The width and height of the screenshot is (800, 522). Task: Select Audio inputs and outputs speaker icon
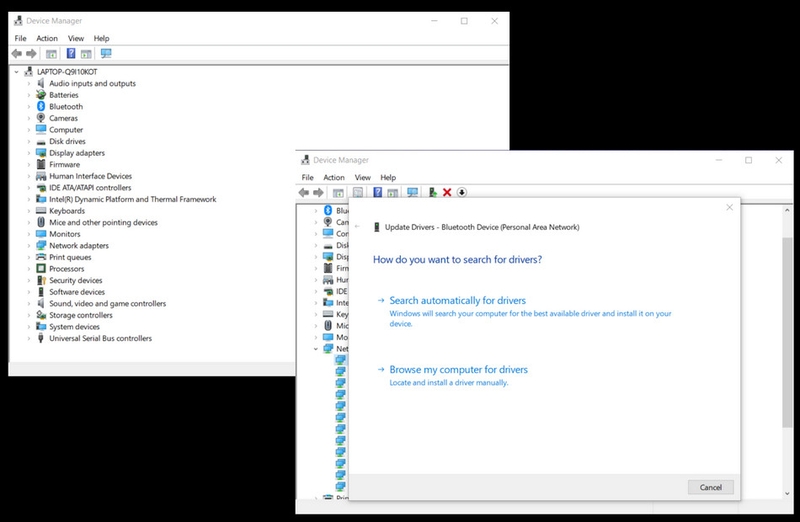point(41,83)
